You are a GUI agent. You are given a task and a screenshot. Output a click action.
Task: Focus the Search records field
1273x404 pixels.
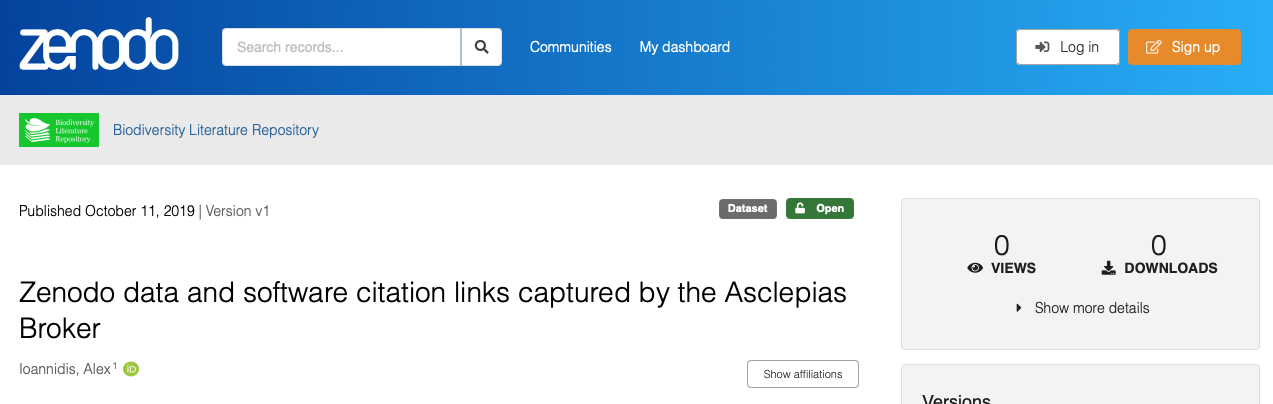point(341,47)
